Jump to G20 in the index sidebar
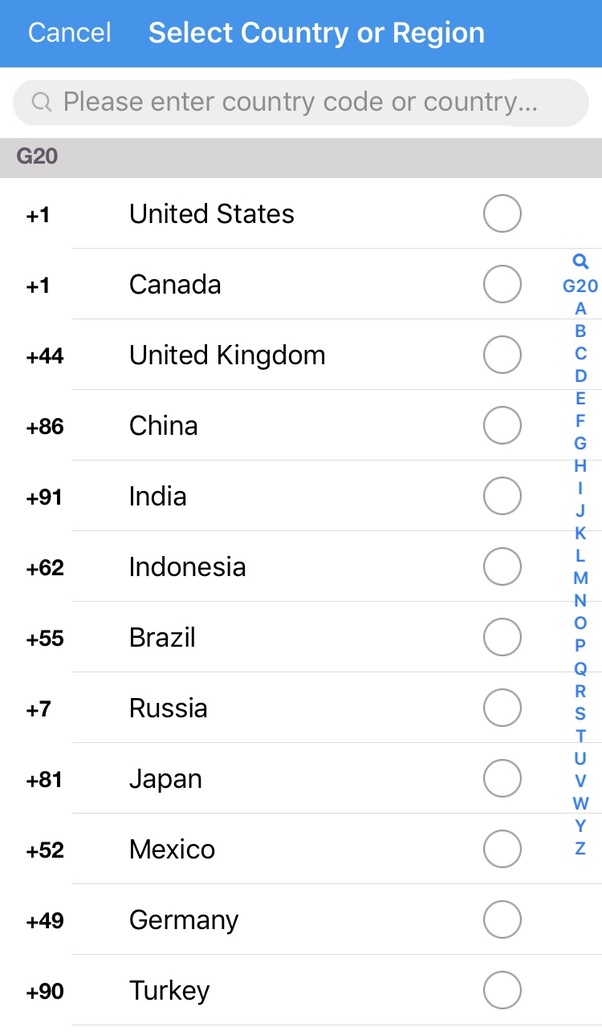The image size is (602, 1035). pos(580,286)
